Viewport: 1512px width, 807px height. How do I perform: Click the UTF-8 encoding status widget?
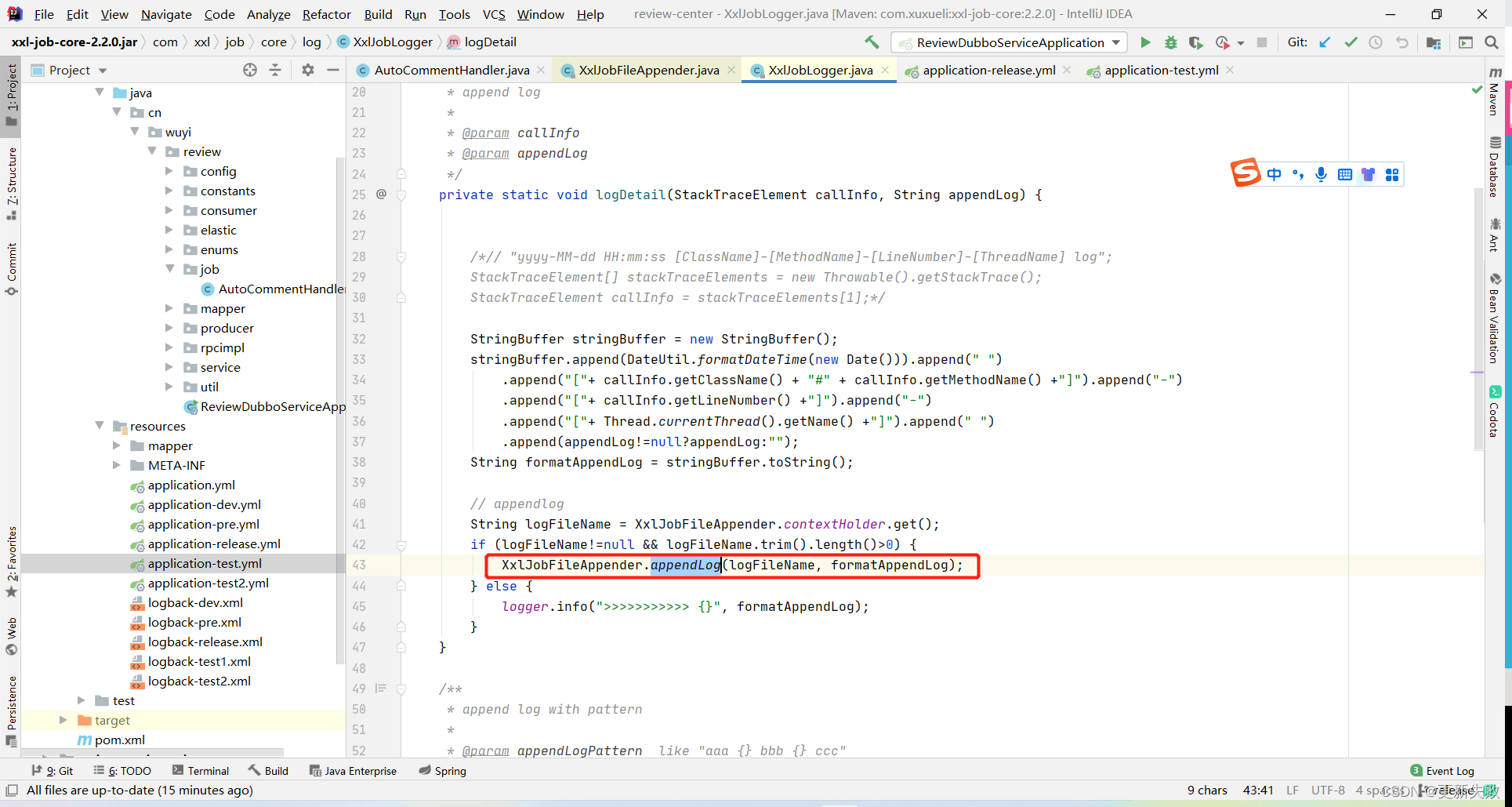(1328, 790)
